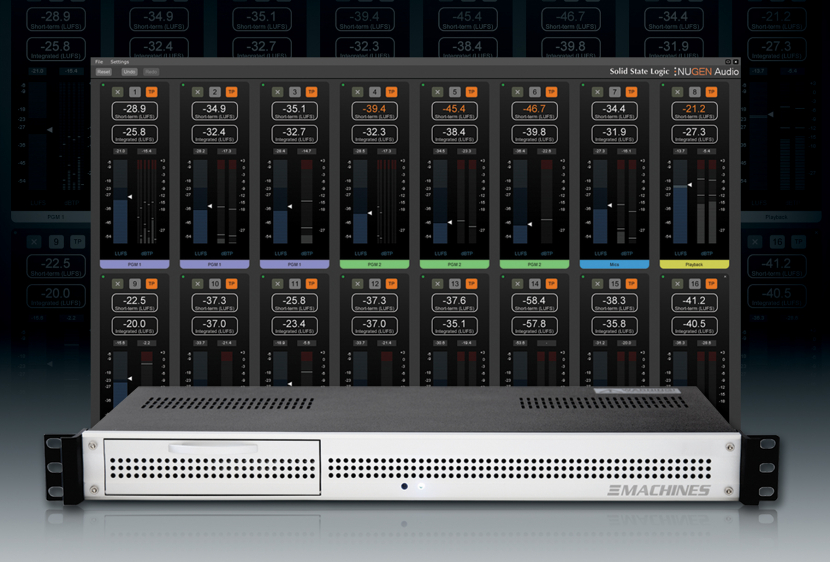Select the meter number 6 button
Image resolution: width=830 pixels, height=562 pixels.
(535, 92)
